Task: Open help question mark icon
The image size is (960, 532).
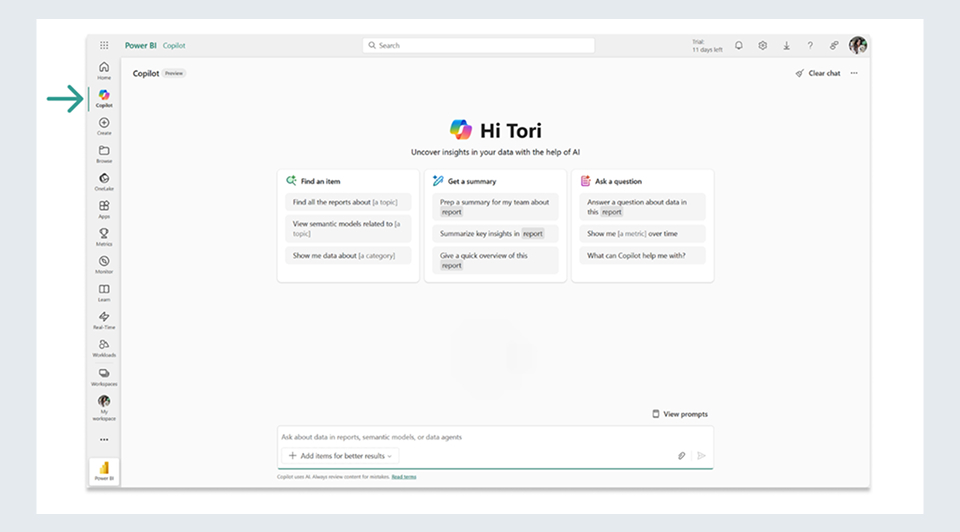Action: tap(810, 45)
